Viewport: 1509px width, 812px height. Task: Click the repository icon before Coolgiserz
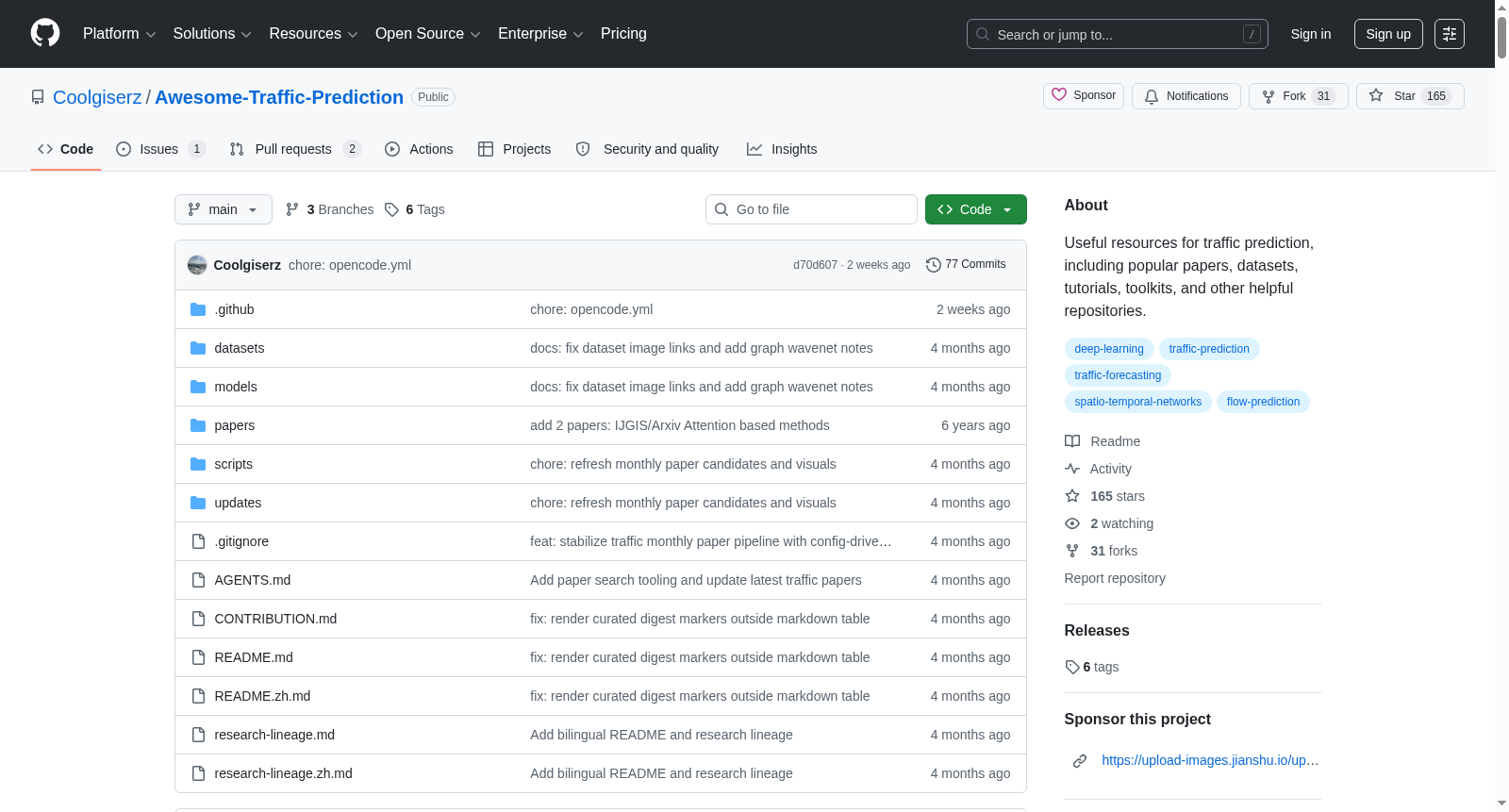(38, 97)
